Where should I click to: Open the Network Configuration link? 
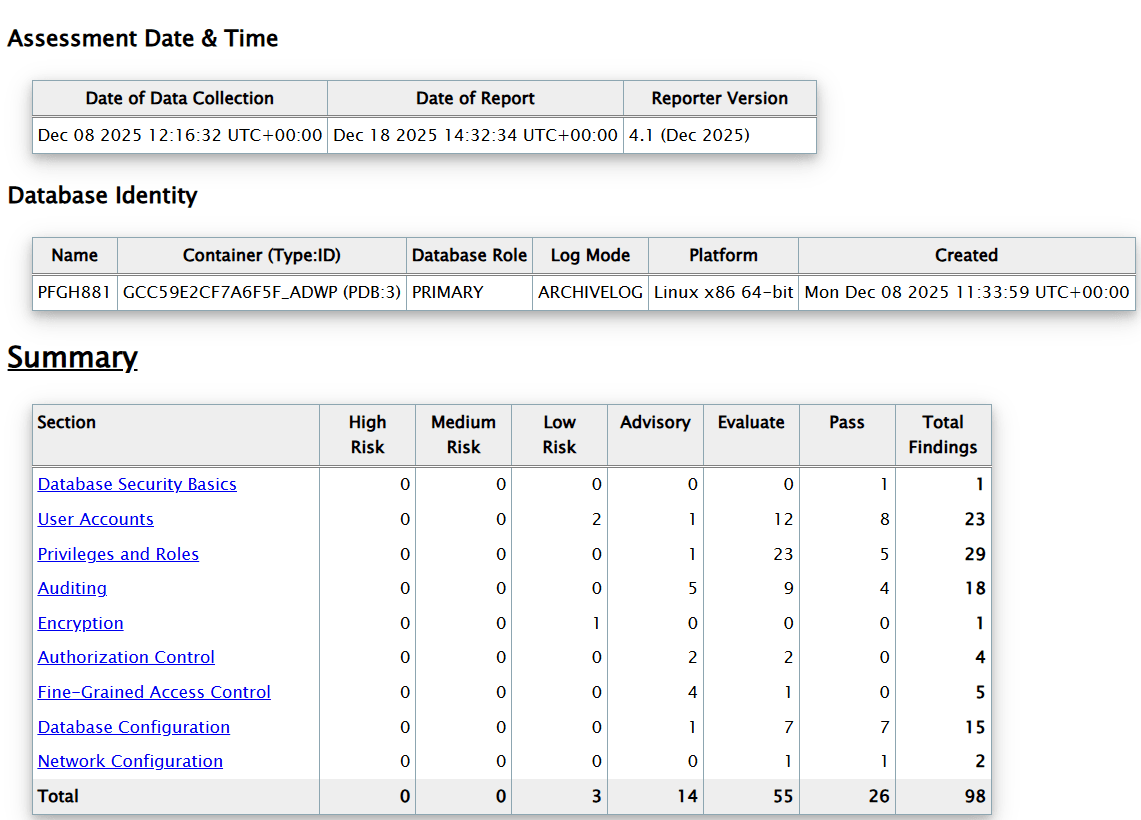click(130, 761)
